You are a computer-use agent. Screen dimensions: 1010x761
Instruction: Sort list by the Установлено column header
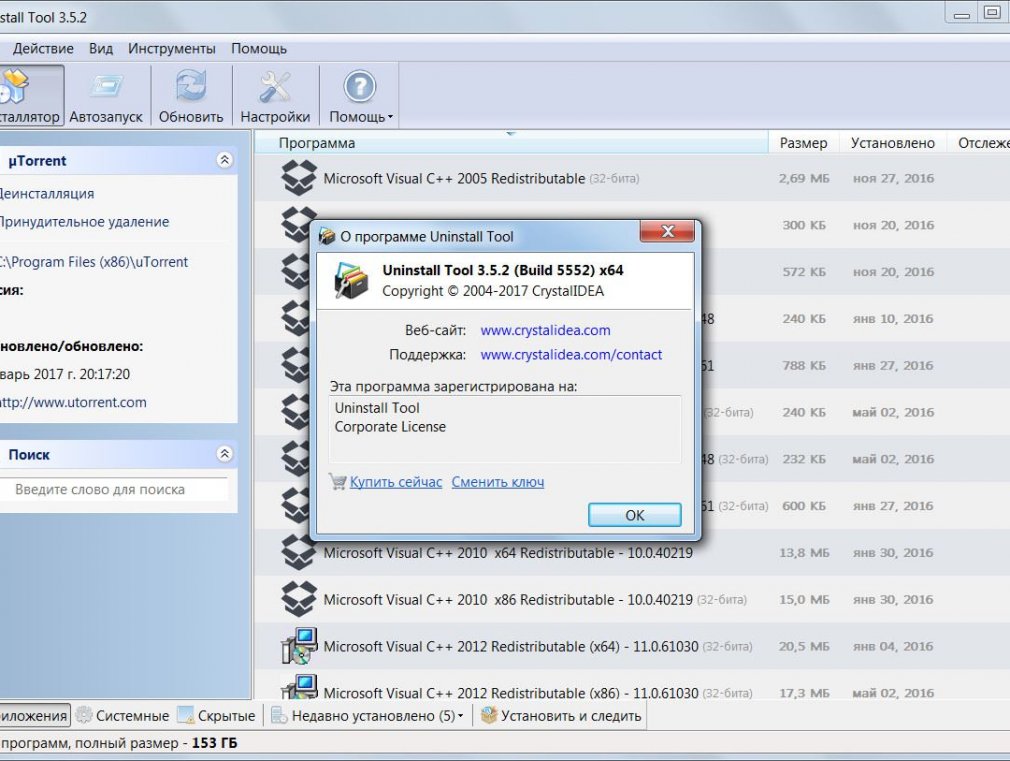click(892, 143)
